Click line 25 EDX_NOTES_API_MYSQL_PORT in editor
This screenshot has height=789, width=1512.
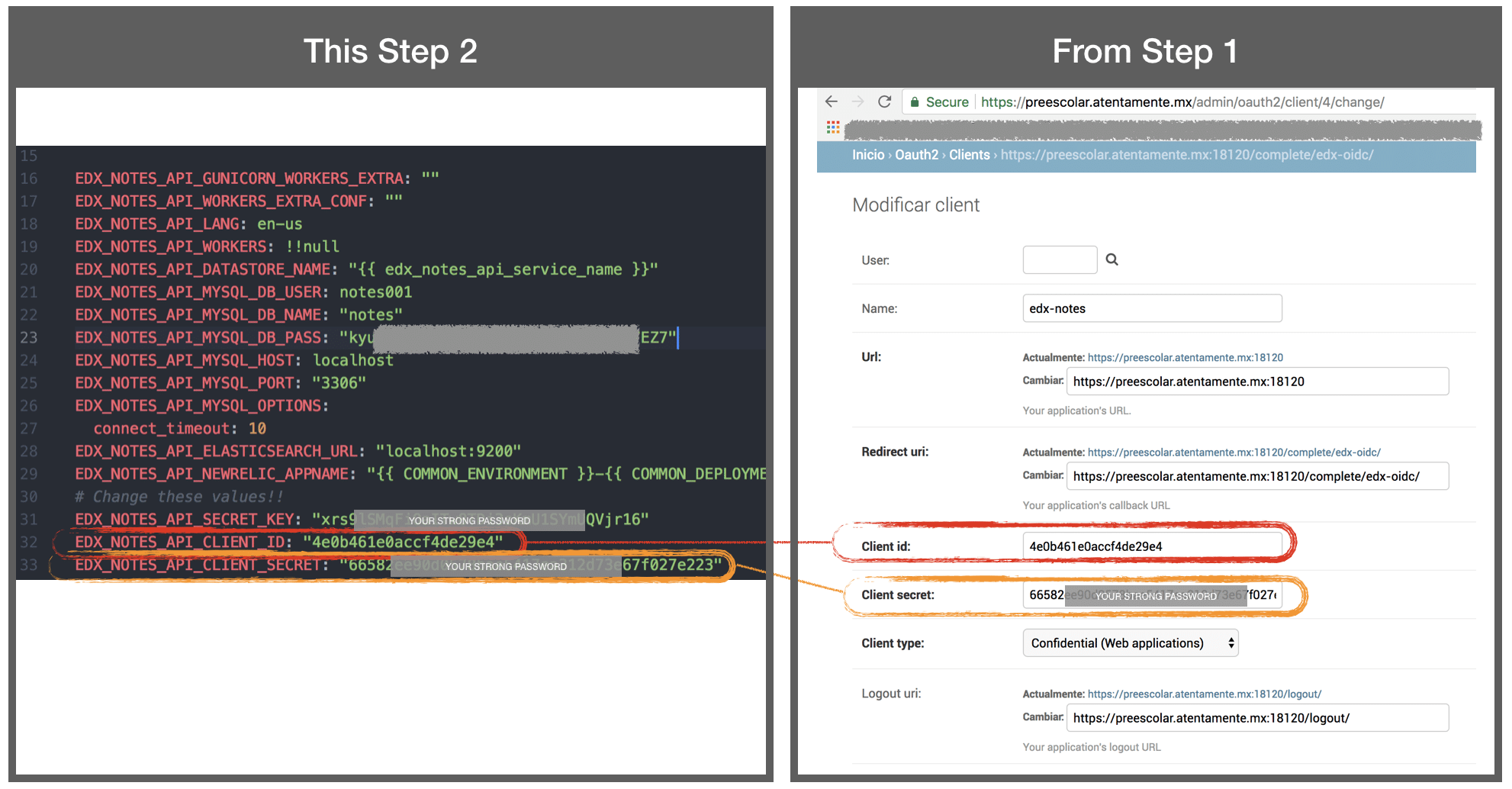point(220,383)
